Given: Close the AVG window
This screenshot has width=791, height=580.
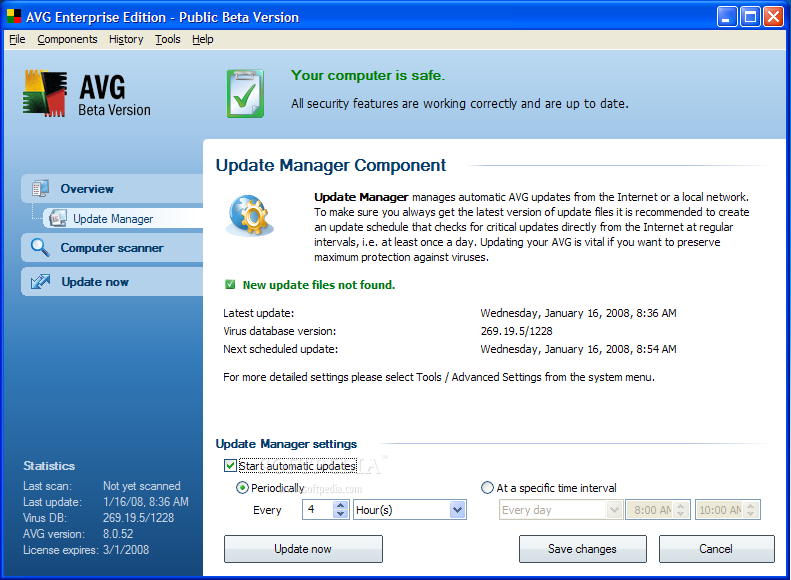Looking at the screenshot, I should tap(773, 17).
